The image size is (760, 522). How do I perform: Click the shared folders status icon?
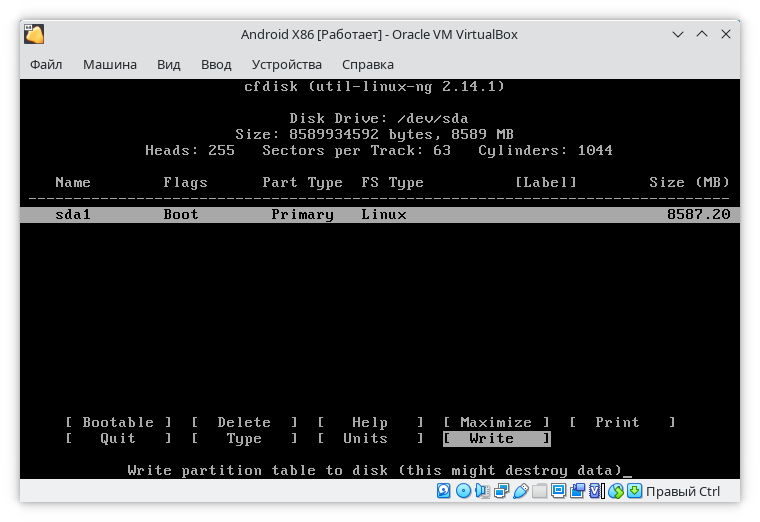point(541,491)
